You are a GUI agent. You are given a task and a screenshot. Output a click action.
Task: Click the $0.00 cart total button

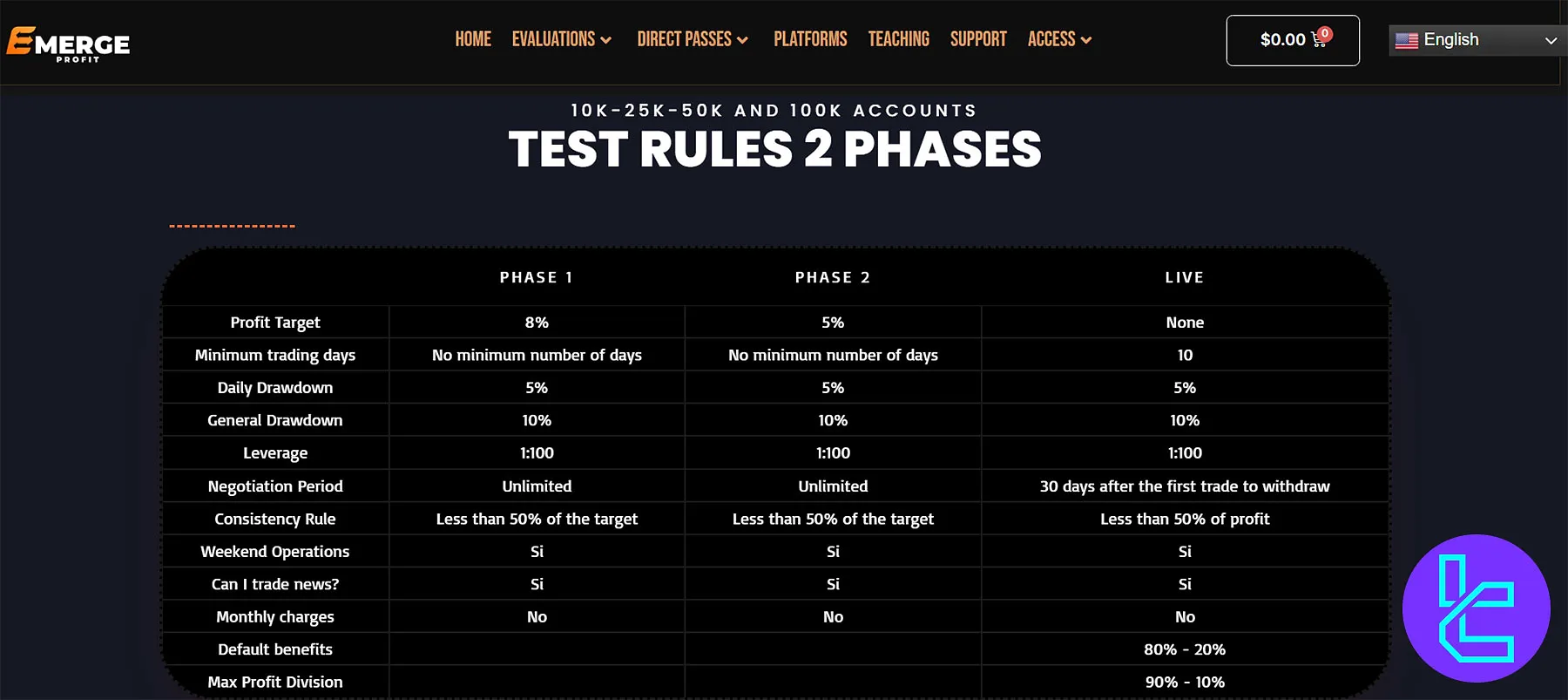[x=1282, y=40]
